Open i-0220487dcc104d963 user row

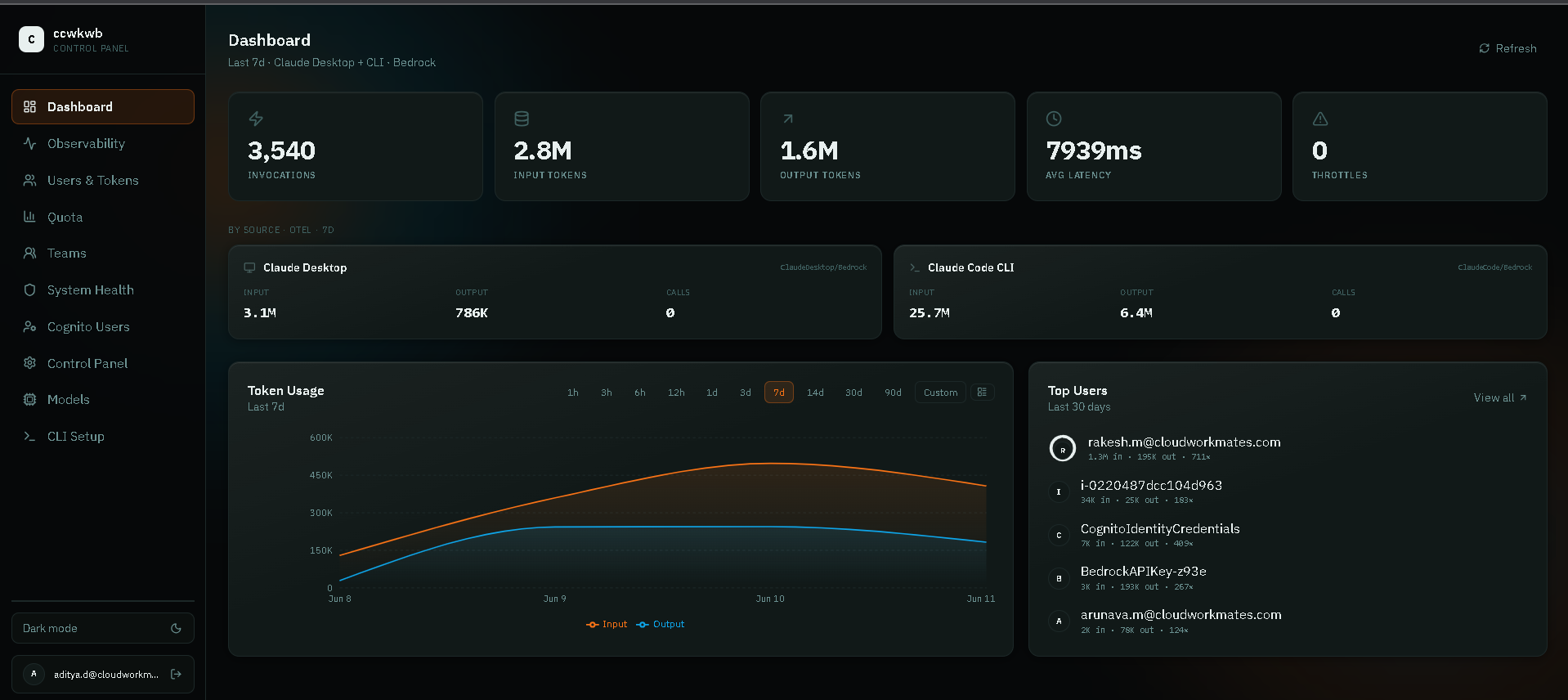(1288, 491)
